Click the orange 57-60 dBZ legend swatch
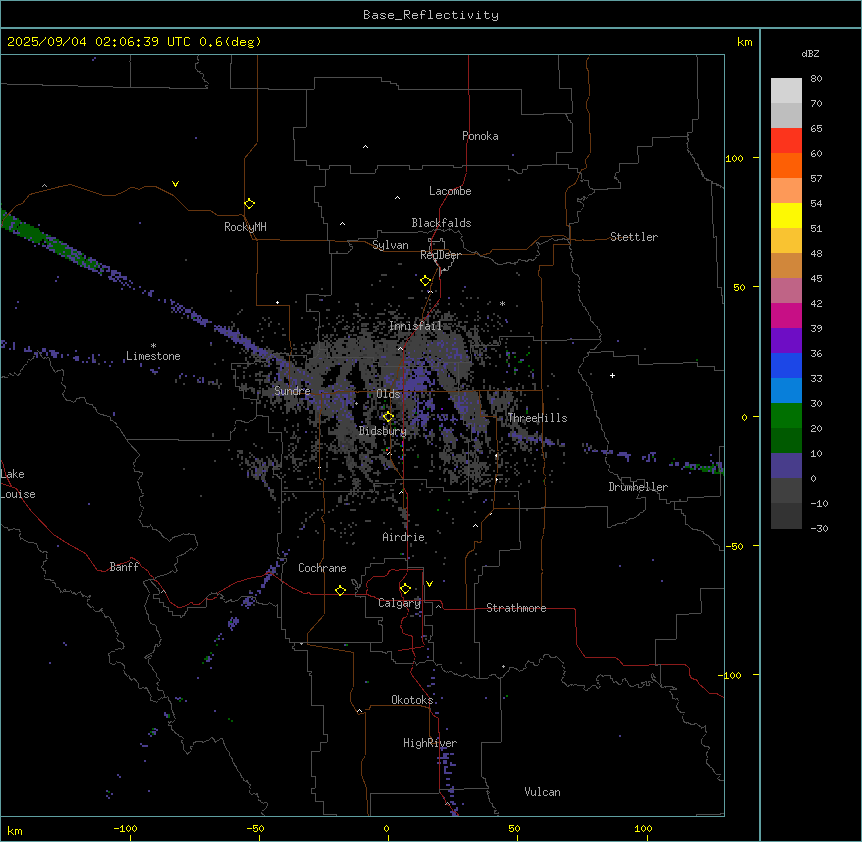862x842 pixels. tap(786, 165)
